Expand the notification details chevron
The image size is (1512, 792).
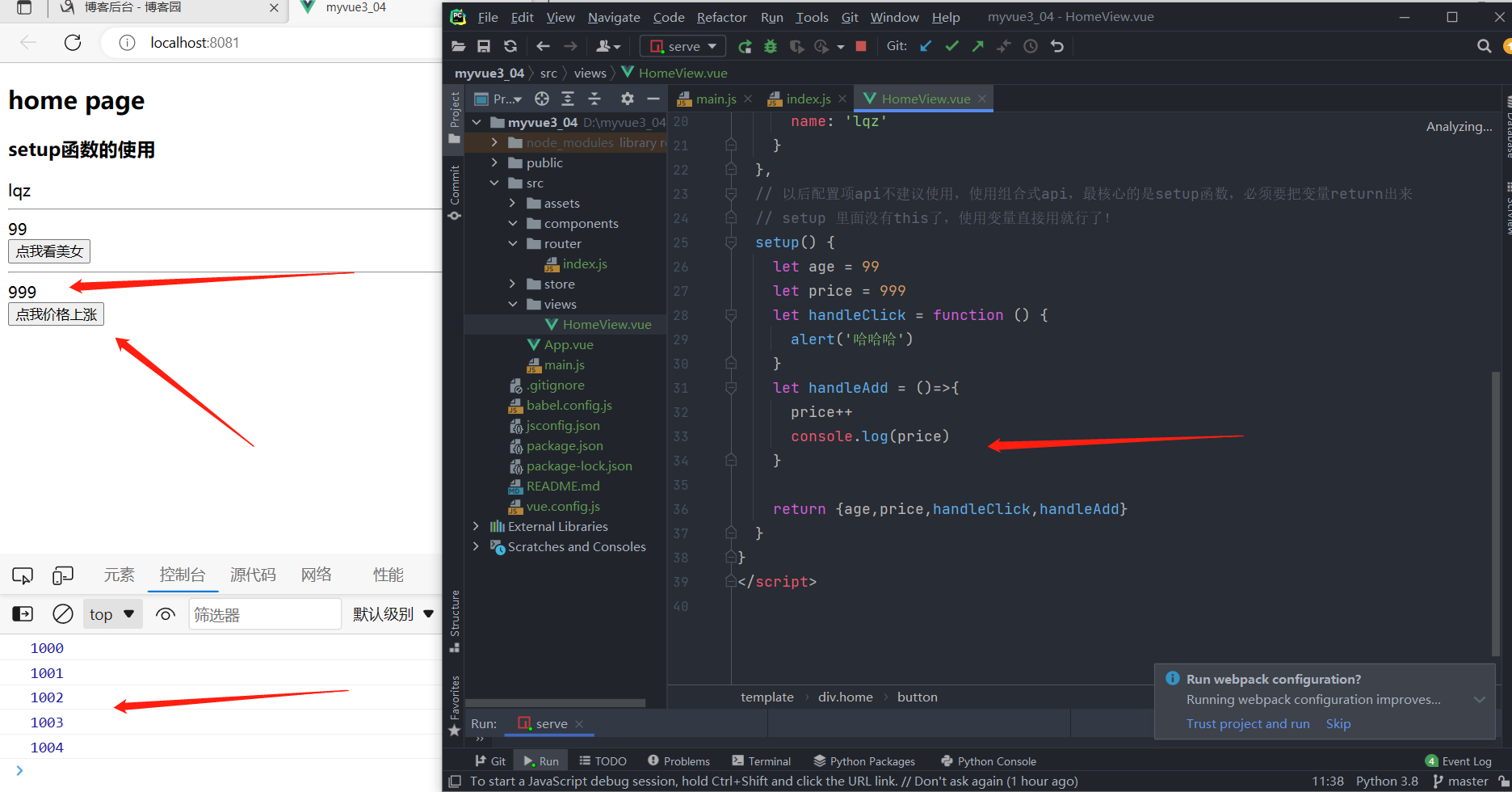pos(1480,700)
